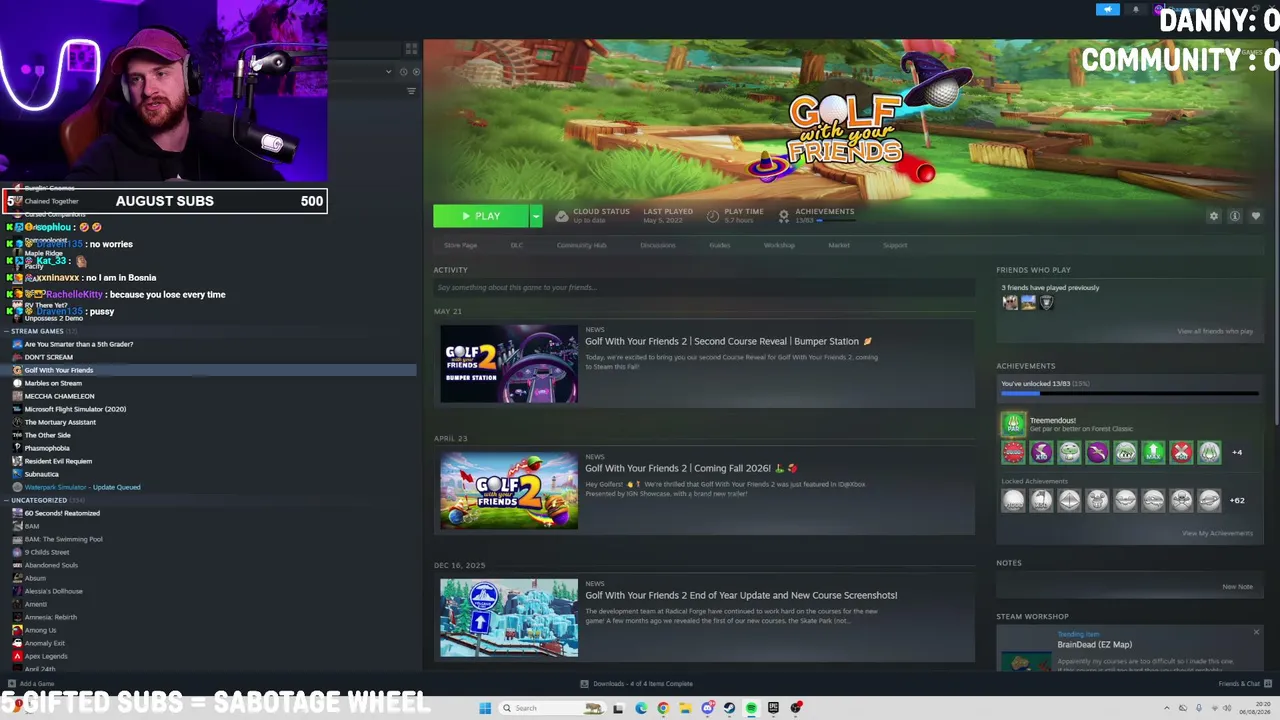Dismiss the BrainDead workshop item
The image size is (1280, 720).
[1256, 632]
